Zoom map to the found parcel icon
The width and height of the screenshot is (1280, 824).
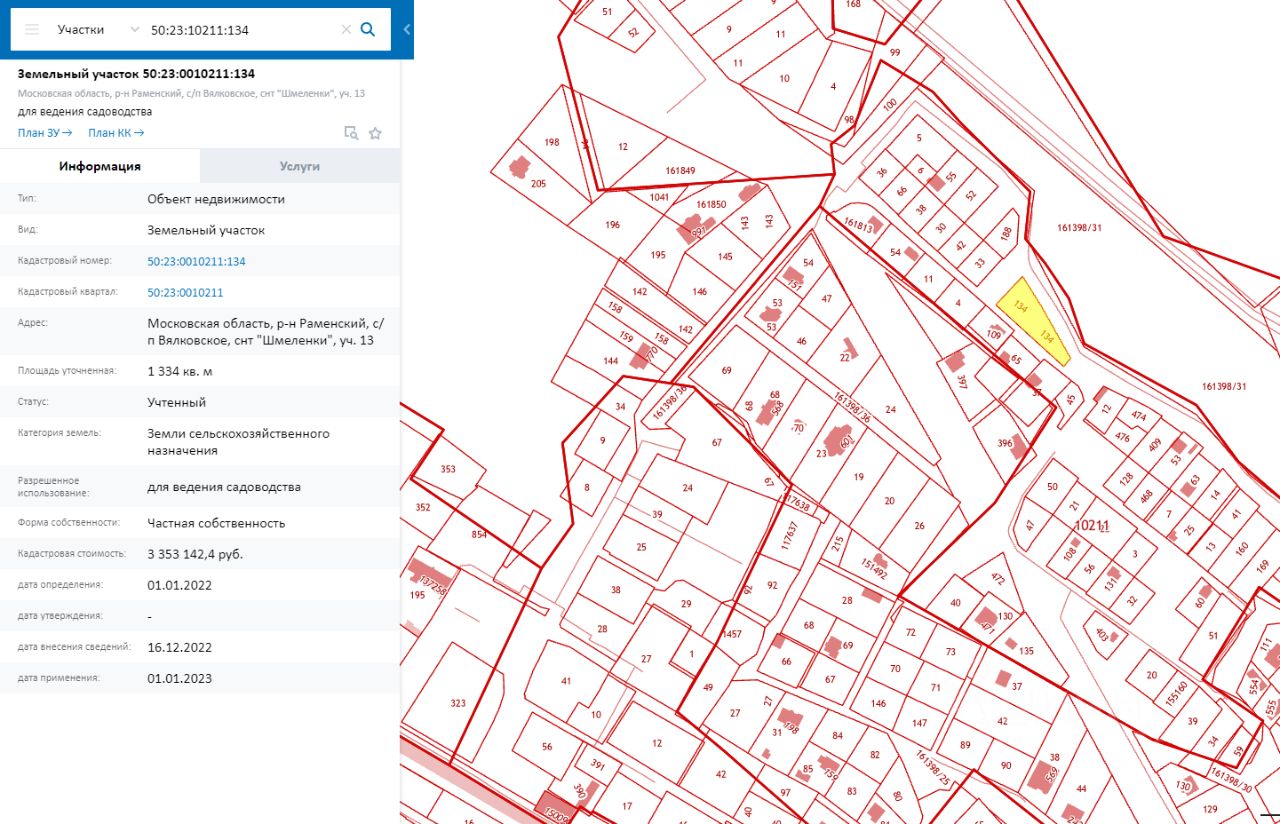click(351, 133)
